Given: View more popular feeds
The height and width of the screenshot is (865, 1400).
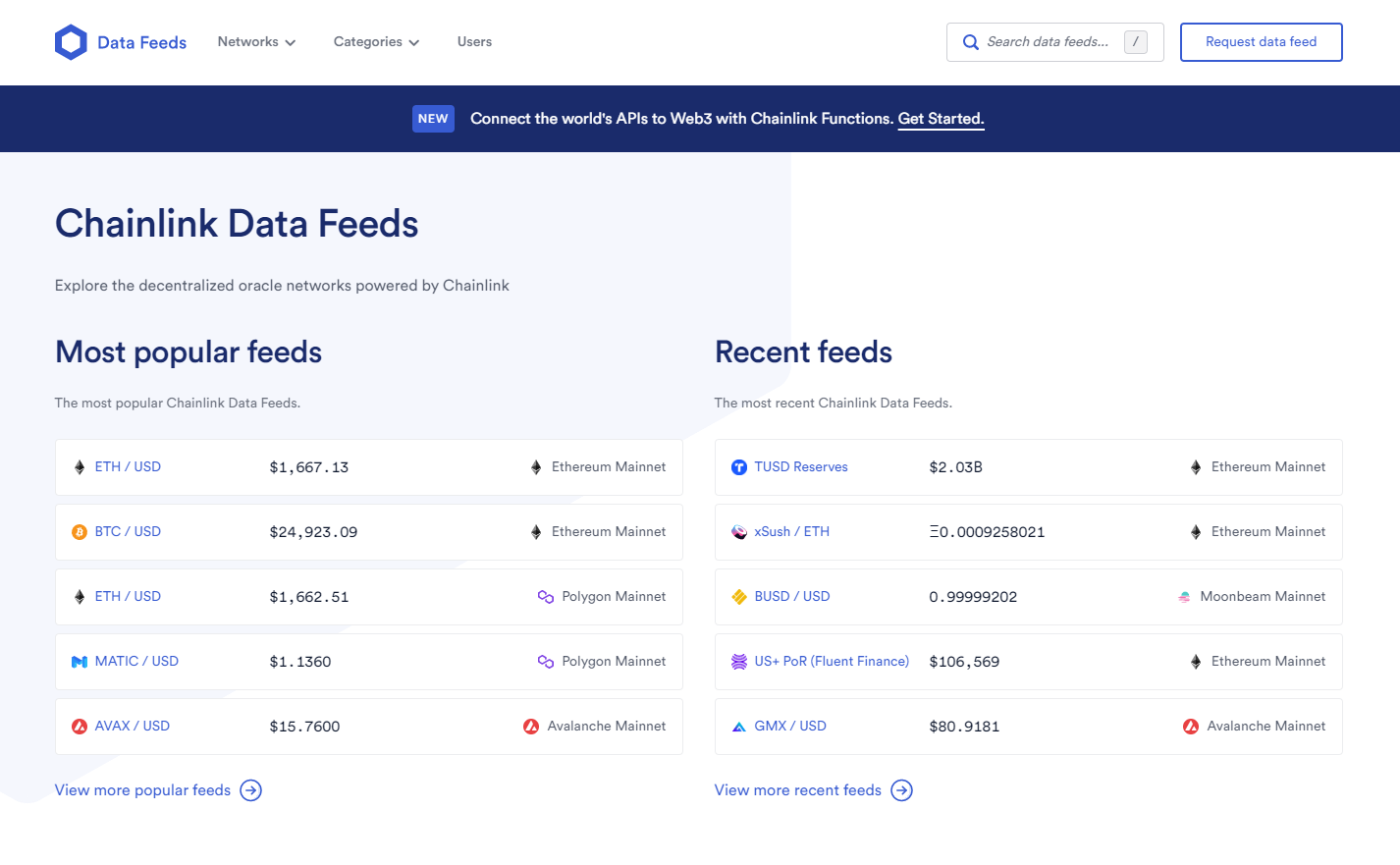Looking at the screenshot, I should [142, 789].
